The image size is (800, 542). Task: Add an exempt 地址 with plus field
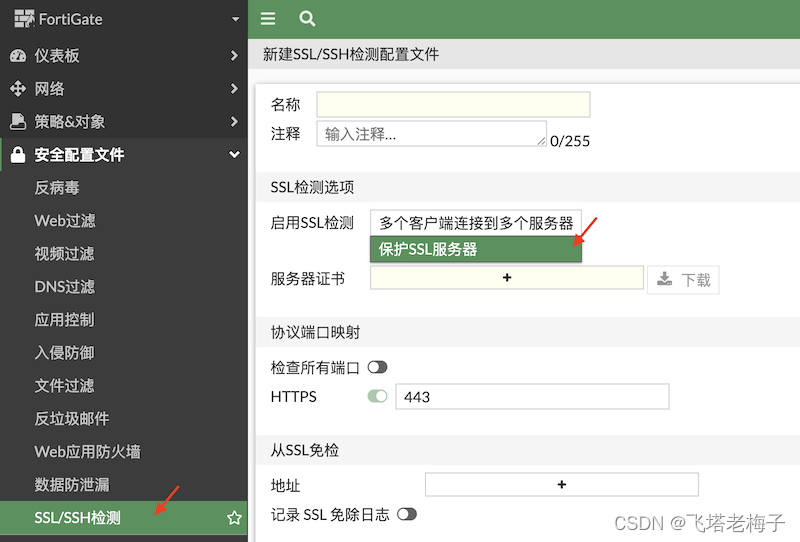562,484
